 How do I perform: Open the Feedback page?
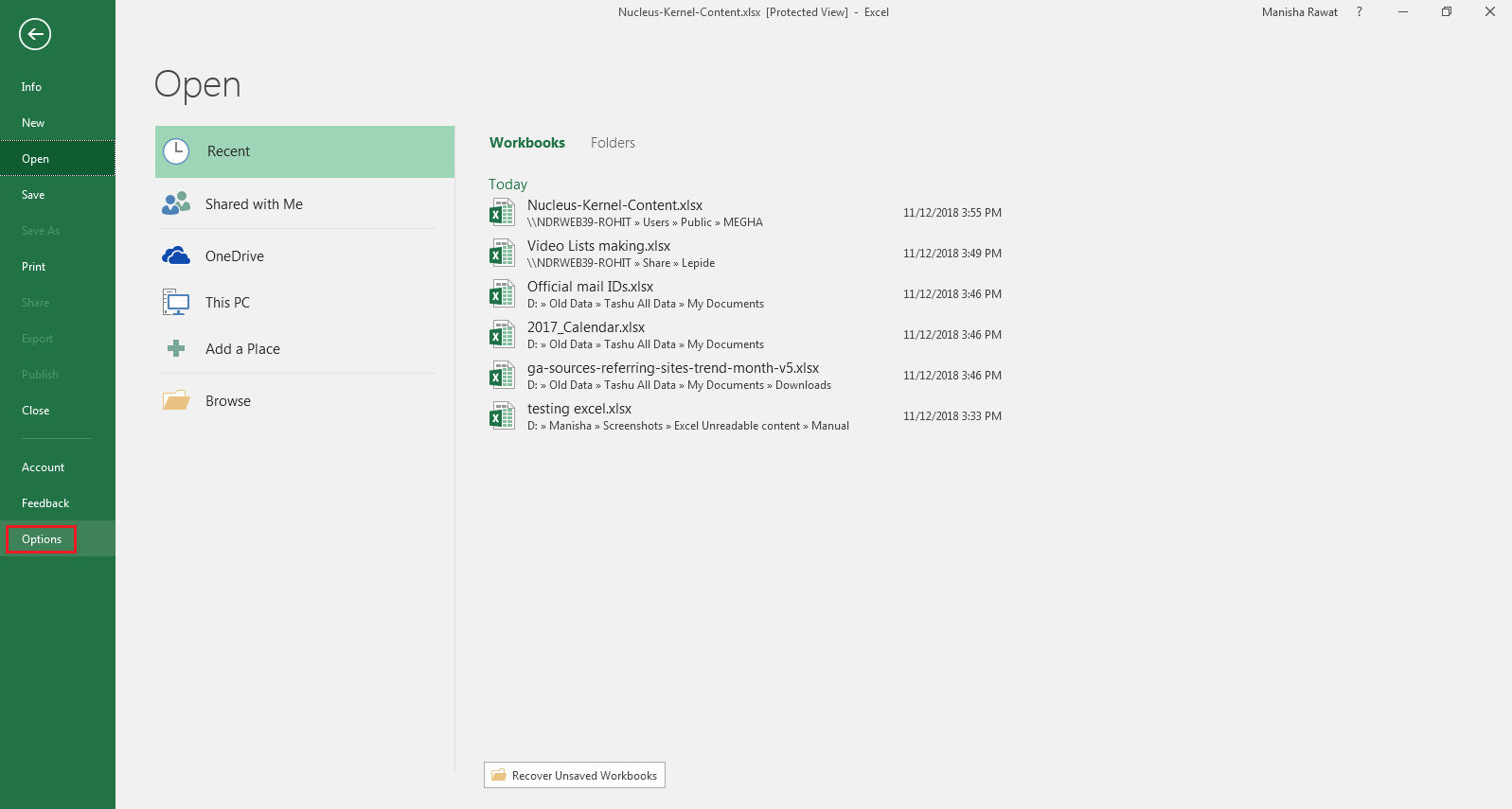click(x=58, y=503)
